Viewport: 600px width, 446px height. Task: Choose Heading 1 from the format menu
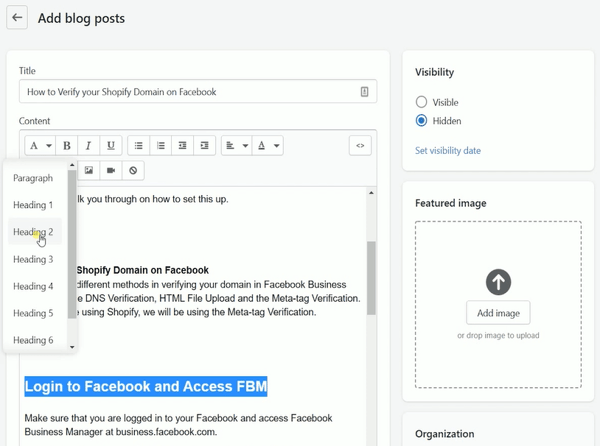tap(35, 205)
